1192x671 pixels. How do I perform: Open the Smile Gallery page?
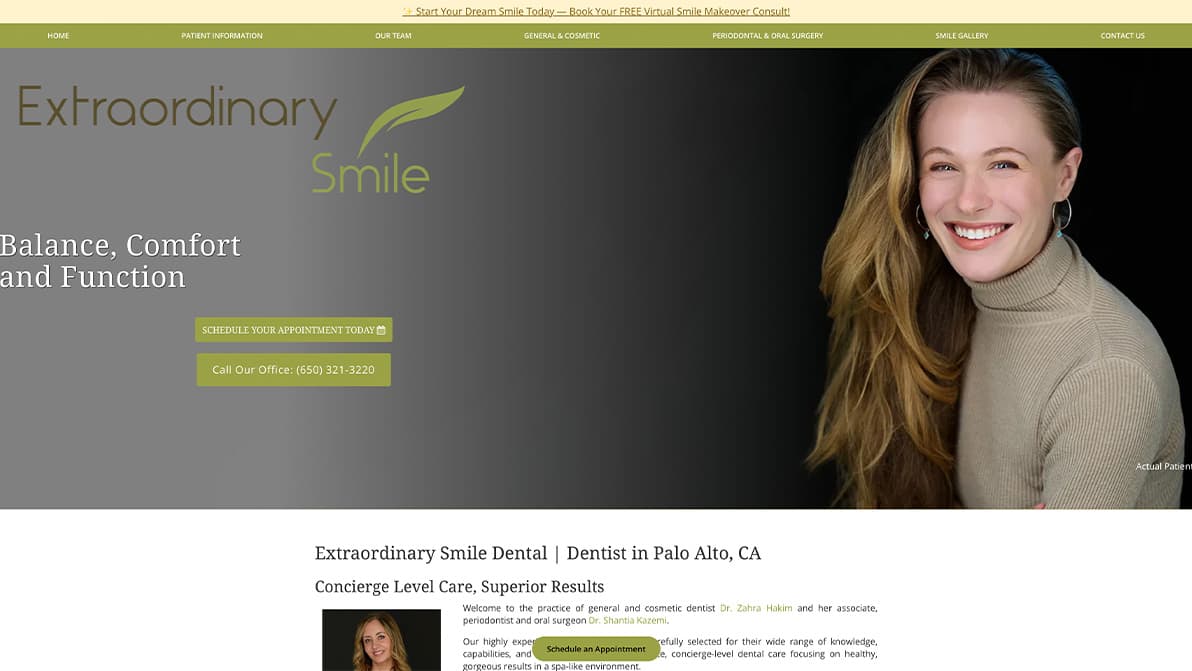962,36
